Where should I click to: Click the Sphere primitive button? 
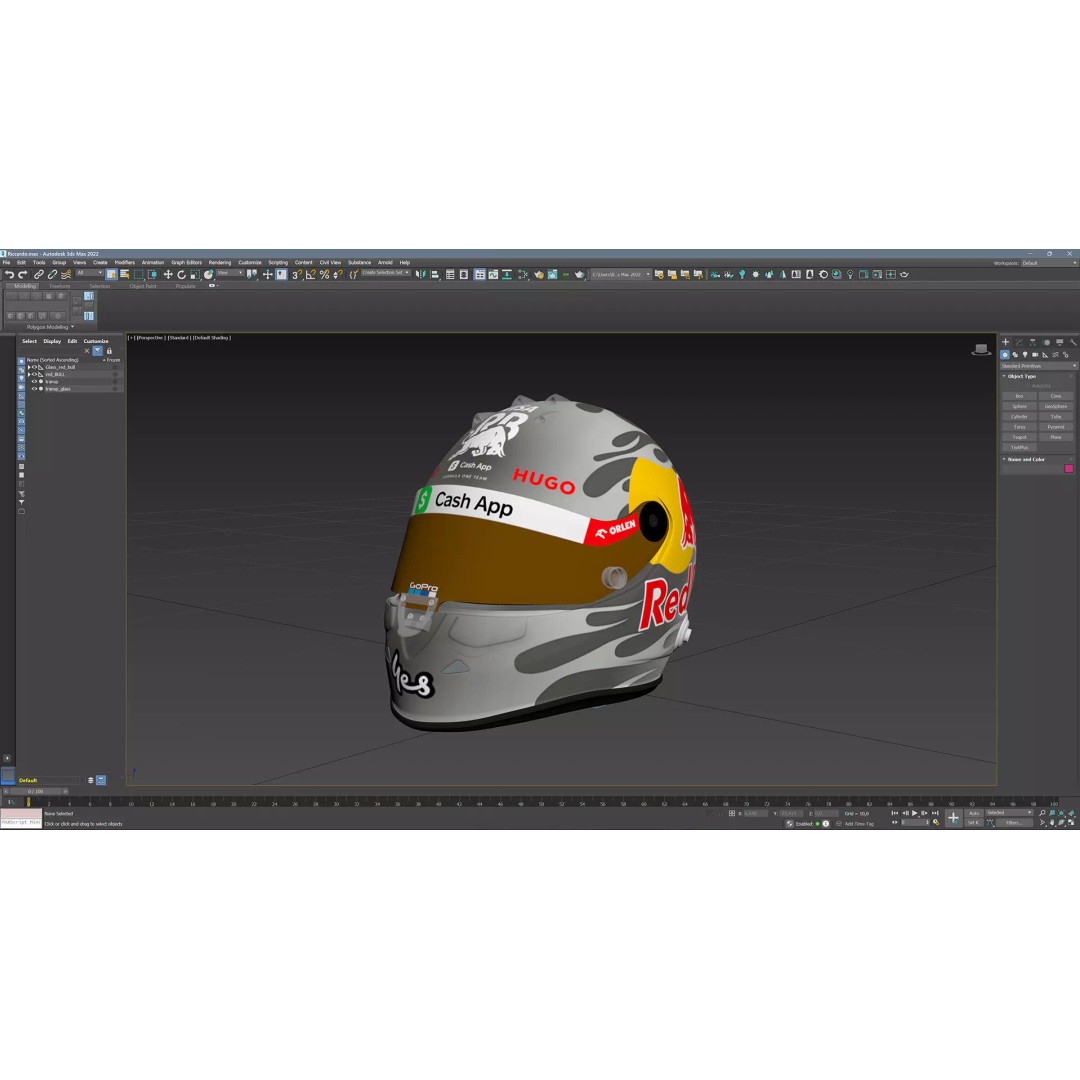[1019, 406]
